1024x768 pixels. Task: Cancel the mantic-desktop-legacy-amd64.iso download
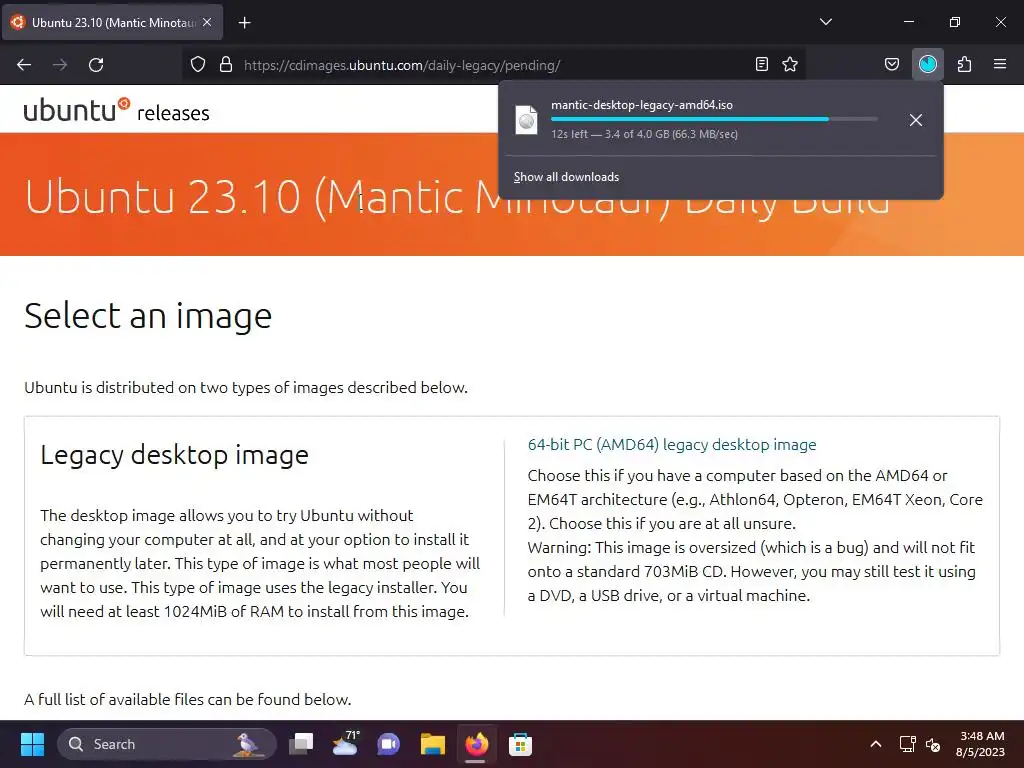916,120
